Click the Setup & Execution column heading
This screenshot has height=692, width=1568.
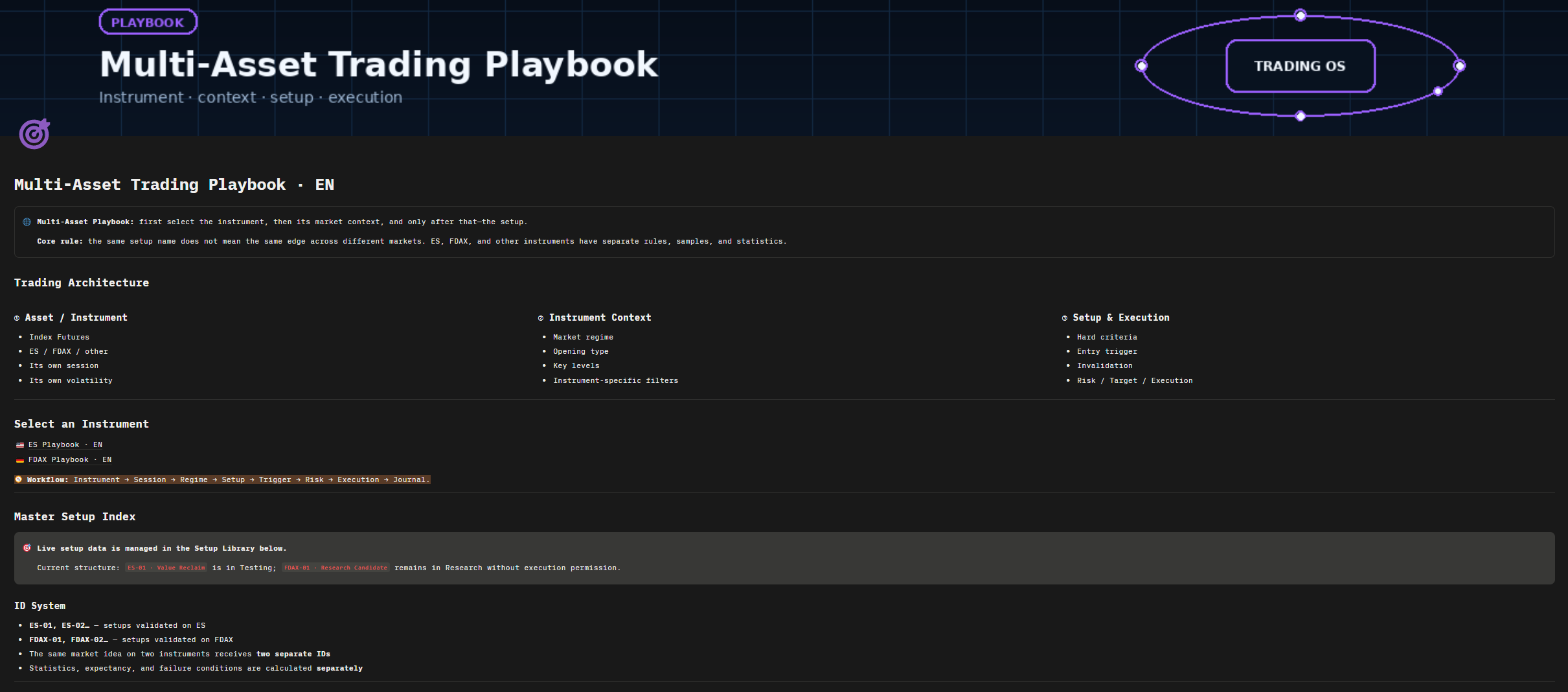(x=1121, y=317)
